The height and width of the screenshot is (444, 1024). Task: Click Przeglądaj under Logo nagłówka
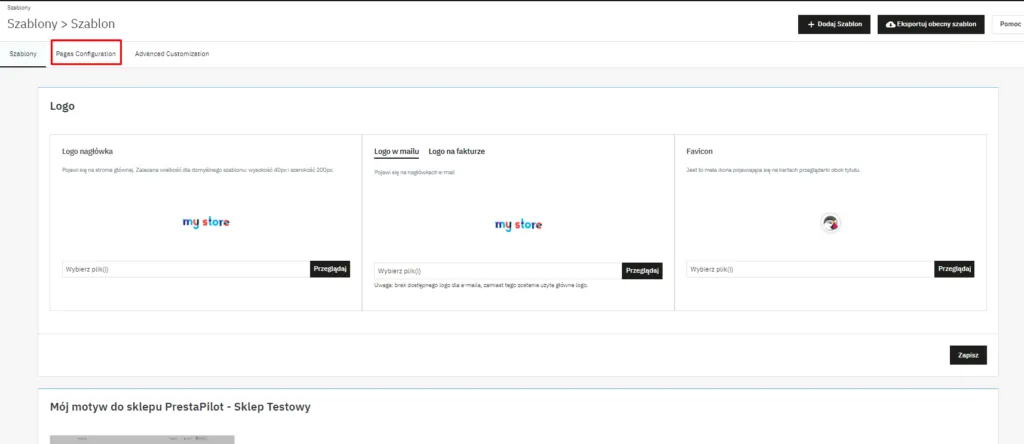point(330,269)
